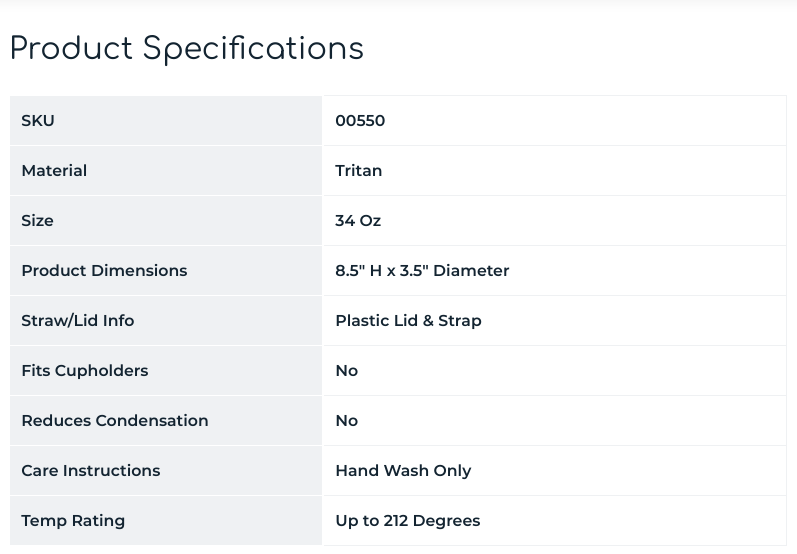Click the Tritan material value
Image resolution: width=797 pixels, height=554 pixels.
(x=359, y=171)
